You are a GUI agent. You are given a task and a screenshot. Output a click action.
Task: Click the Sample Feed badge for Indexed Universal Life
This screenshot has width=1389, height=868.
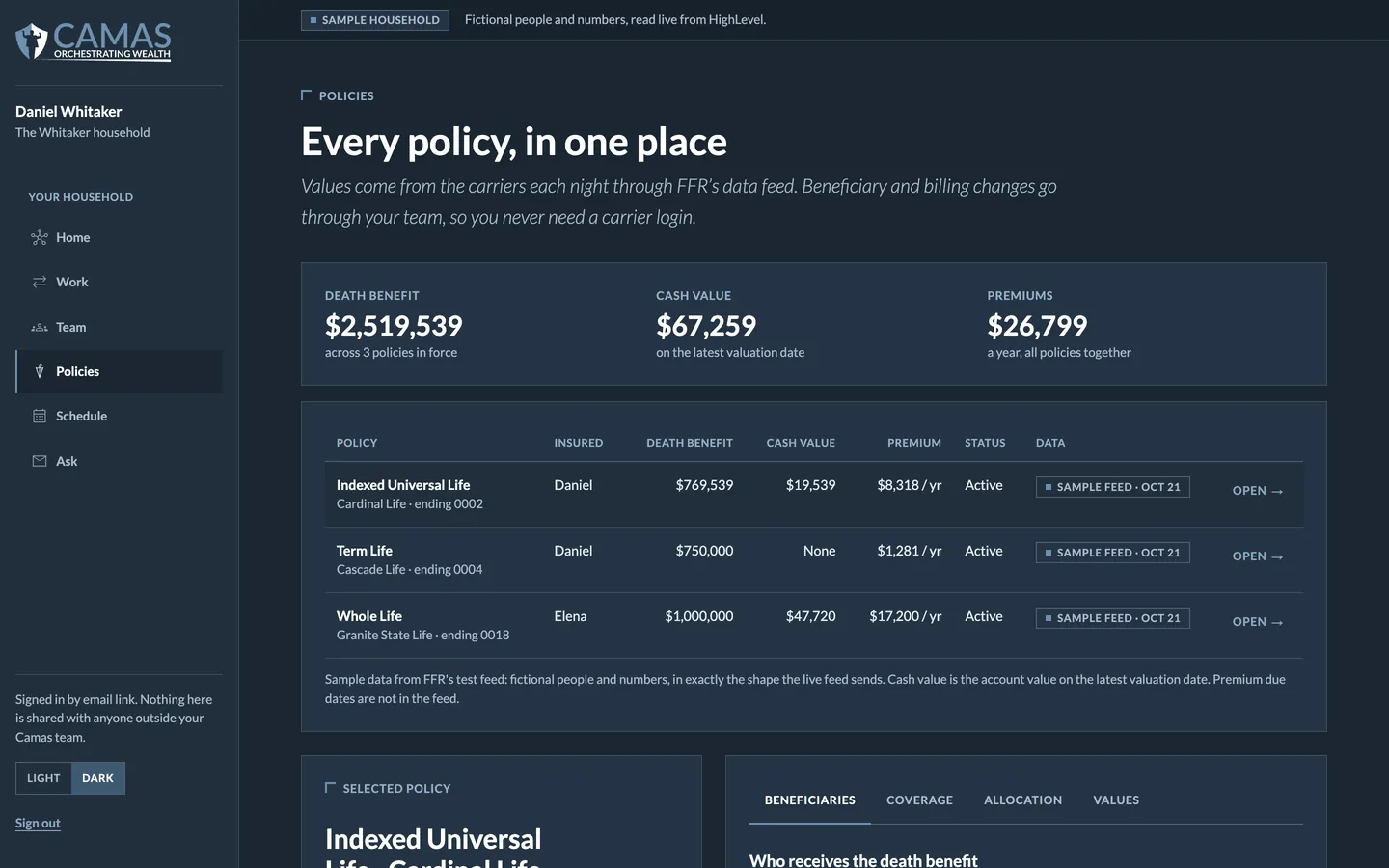point(1112,487)
